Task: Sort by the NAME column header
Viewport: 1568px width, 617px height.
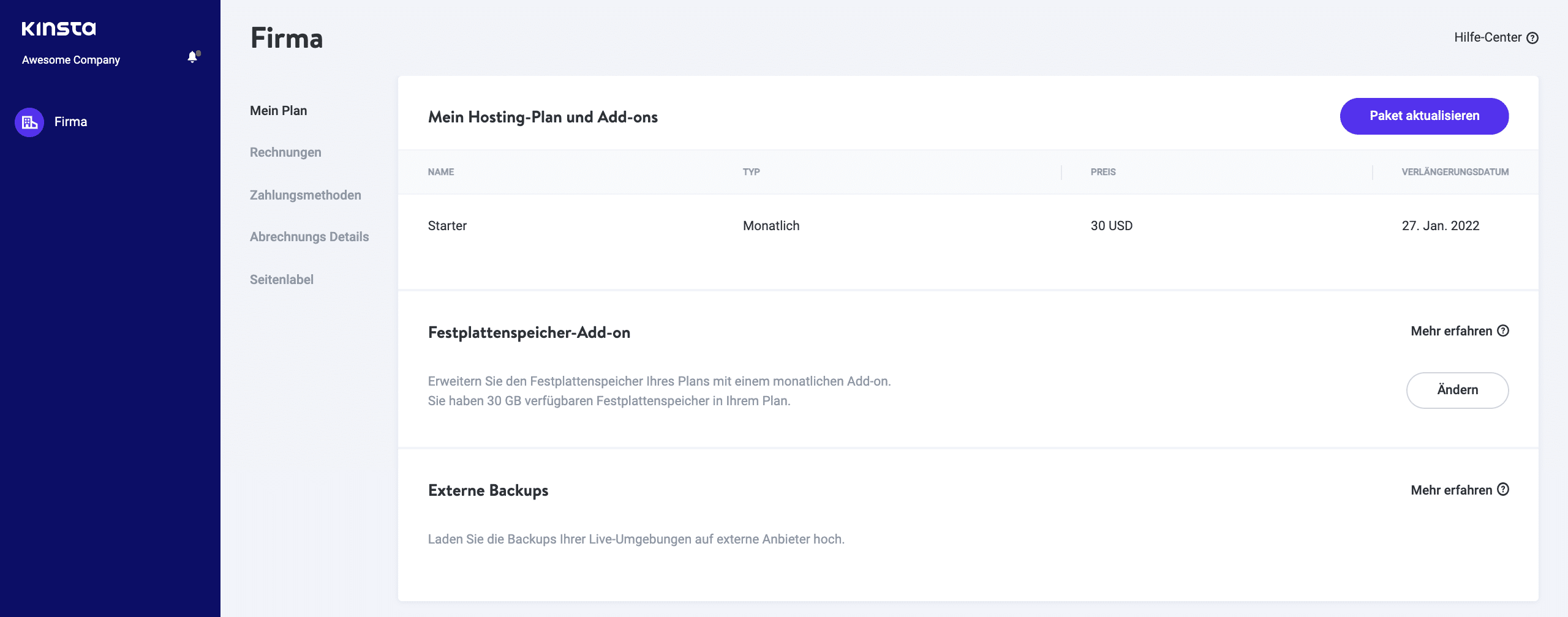Action: click(441, 172)
